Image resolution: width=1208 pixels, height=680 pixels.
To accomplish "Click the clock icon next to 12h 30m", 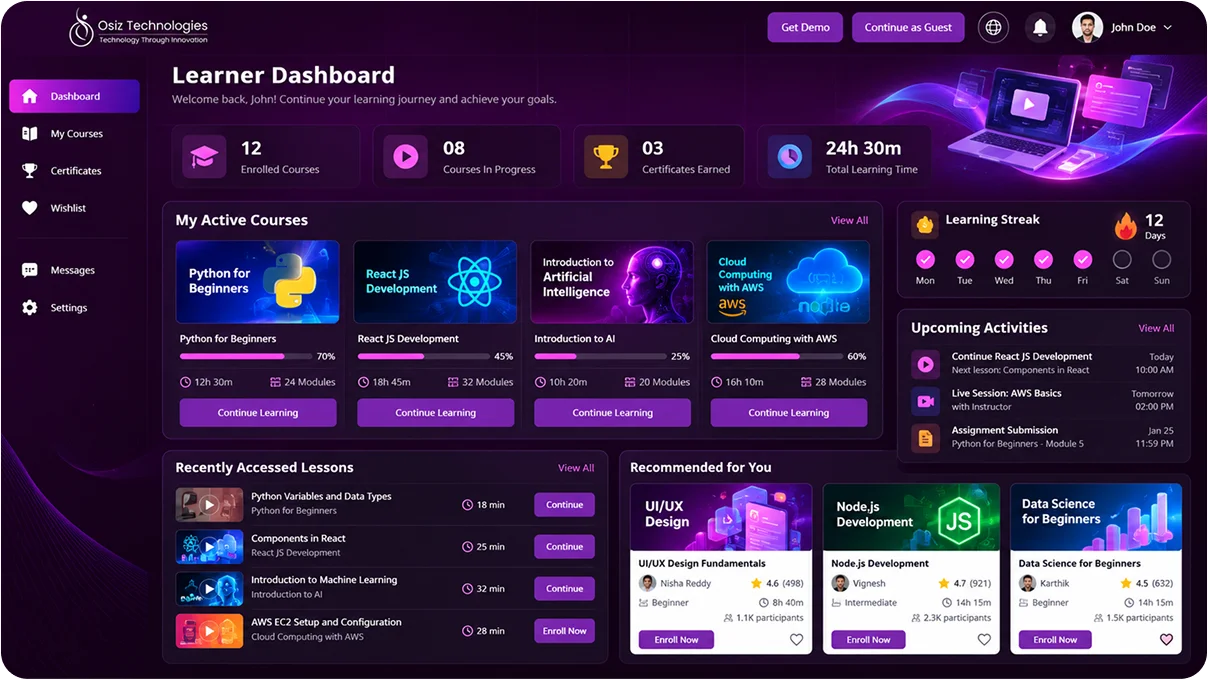I will (x=185, y=382).
